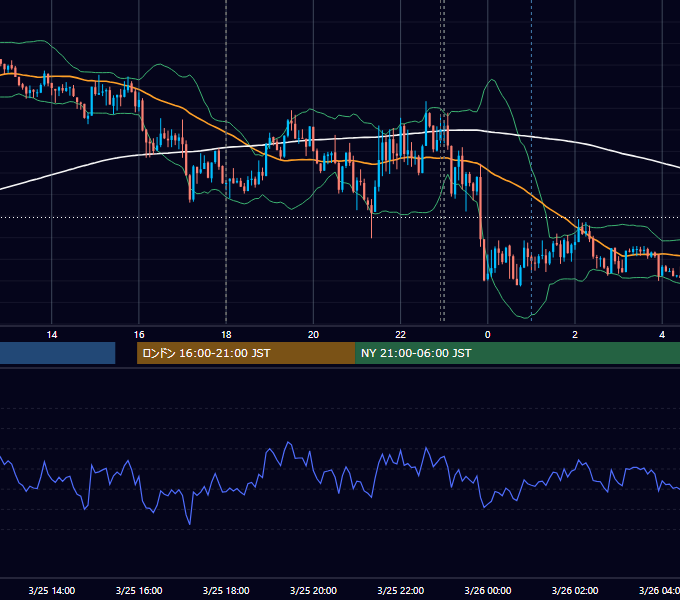Click the 3/26 02:00 date label
The height and width of the screenshot is (600, 680).
pos(575,590)
